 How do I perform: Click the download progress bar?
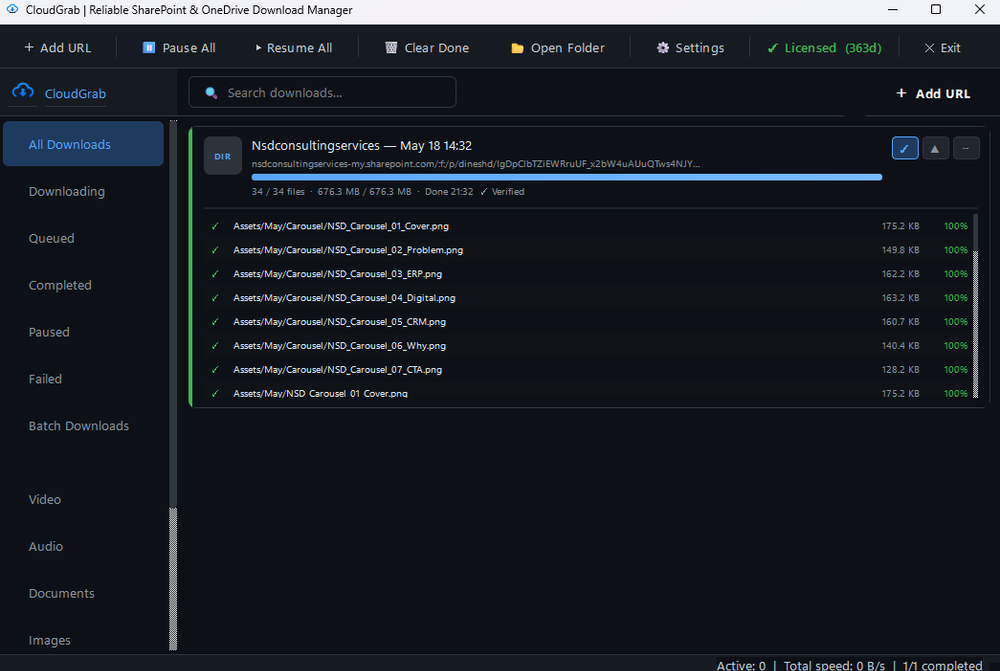[x=567, y=177]
